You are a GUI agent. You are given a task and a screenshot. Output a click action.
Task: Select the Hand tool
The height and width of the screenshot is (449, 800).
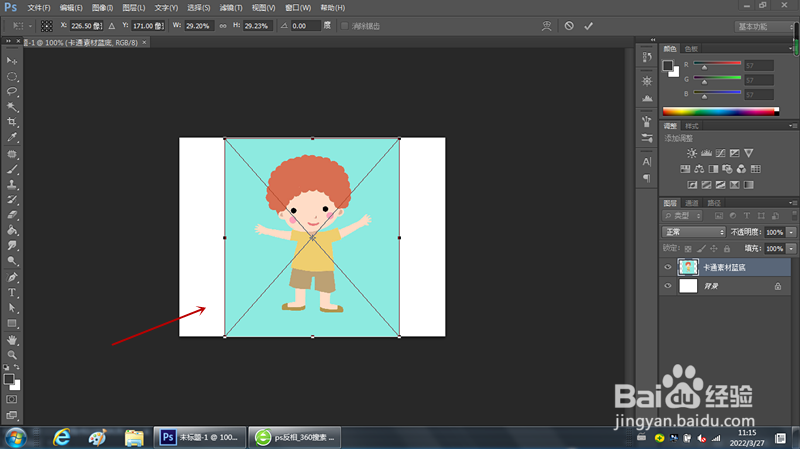pyautogui.click(x=12, y=340)
